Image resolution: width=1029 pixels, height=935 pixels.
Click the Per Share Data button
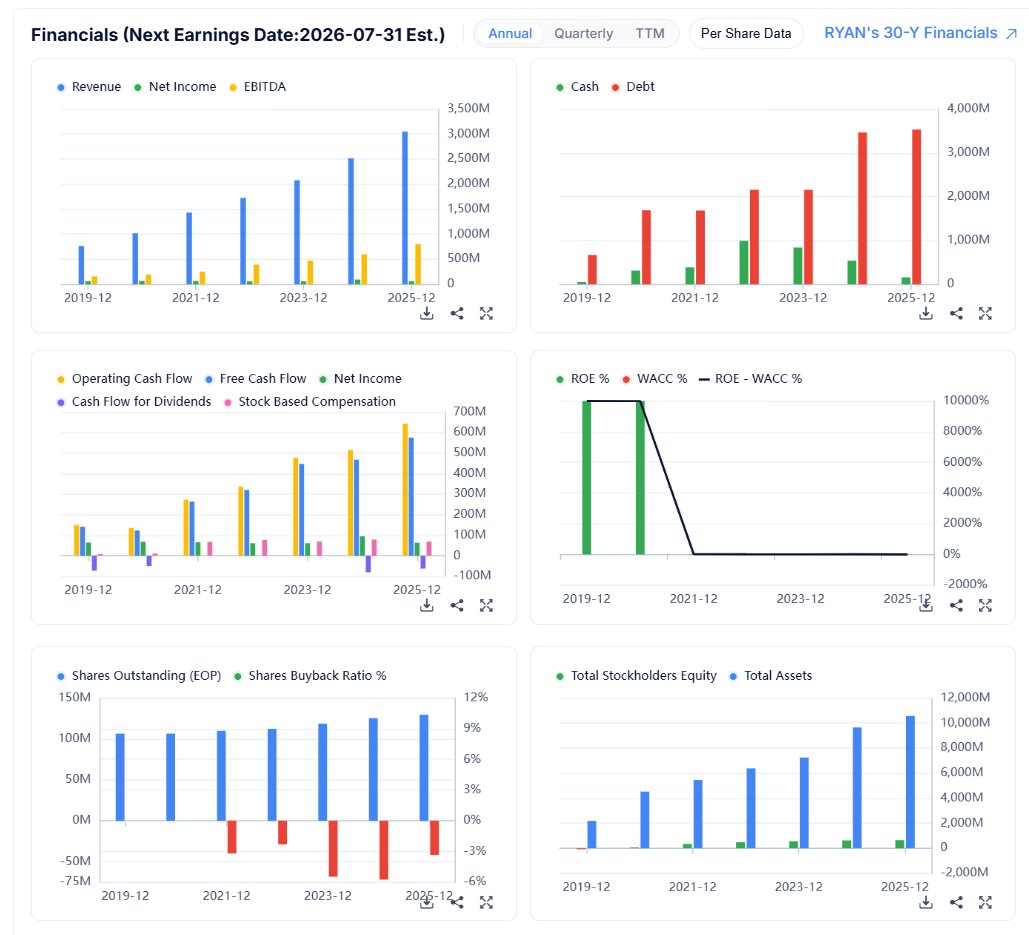point(746,33)
